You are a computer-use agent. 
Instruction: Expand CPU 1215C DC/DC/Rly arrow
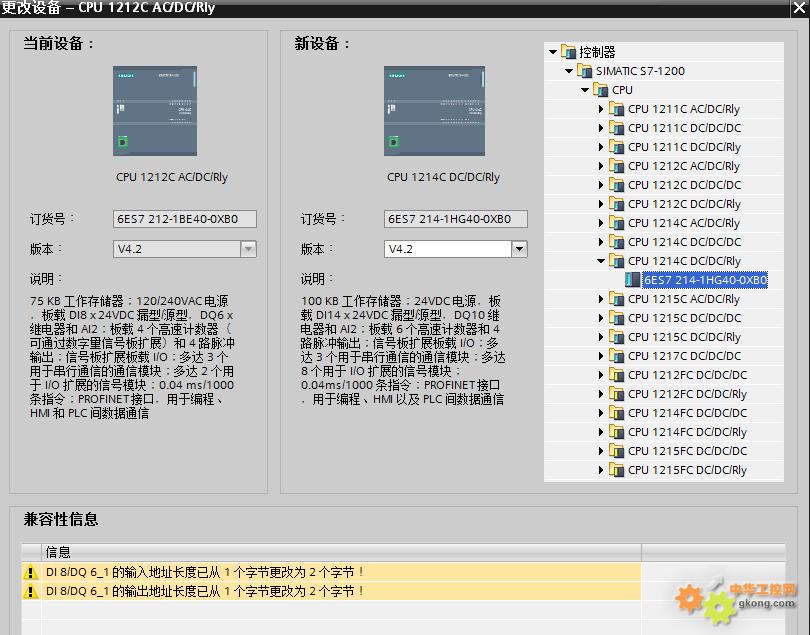(x=601, y=337)
